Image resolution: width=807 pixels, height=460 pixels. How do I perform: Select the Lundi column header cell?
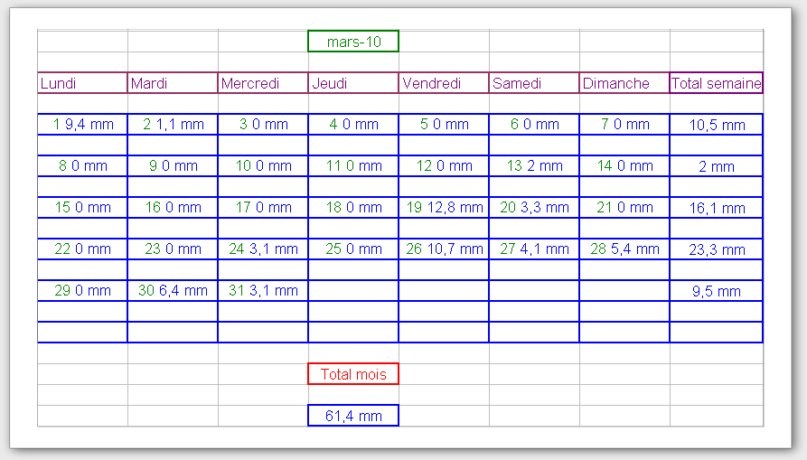pos(82,83)
